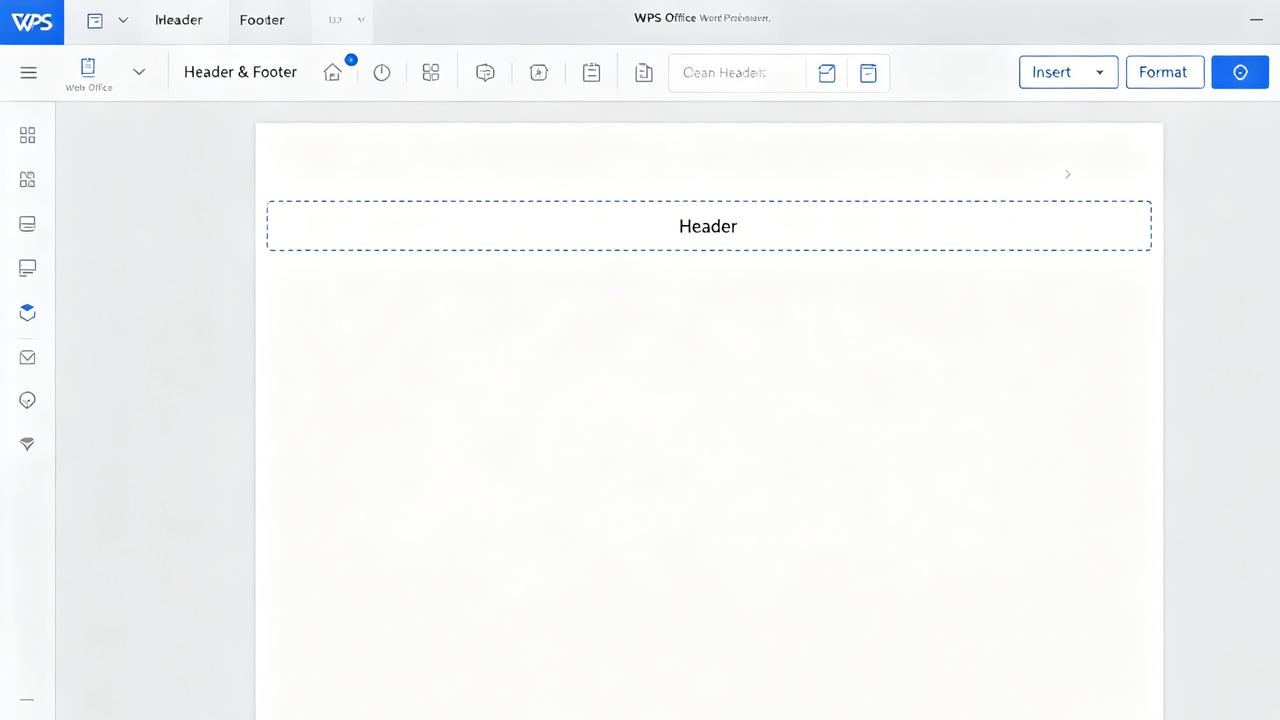Click the document pages toolbar icon
This screenshot has height=720, width=1280.
click(644, 72)
